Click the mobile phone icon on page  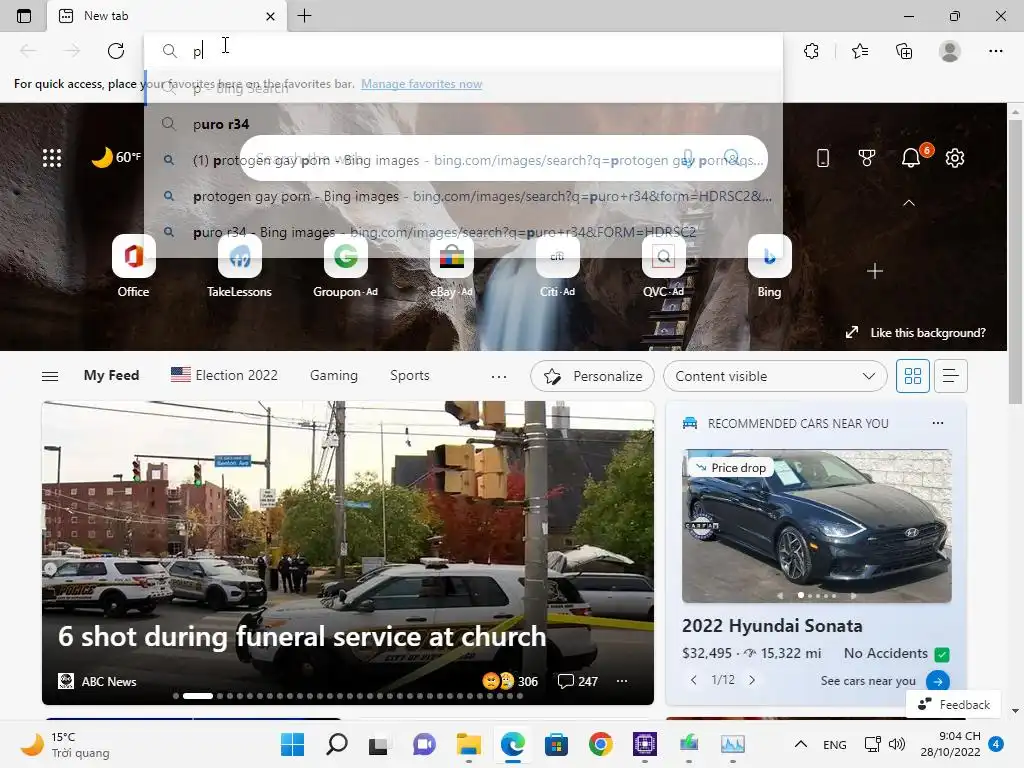[823, 157]
